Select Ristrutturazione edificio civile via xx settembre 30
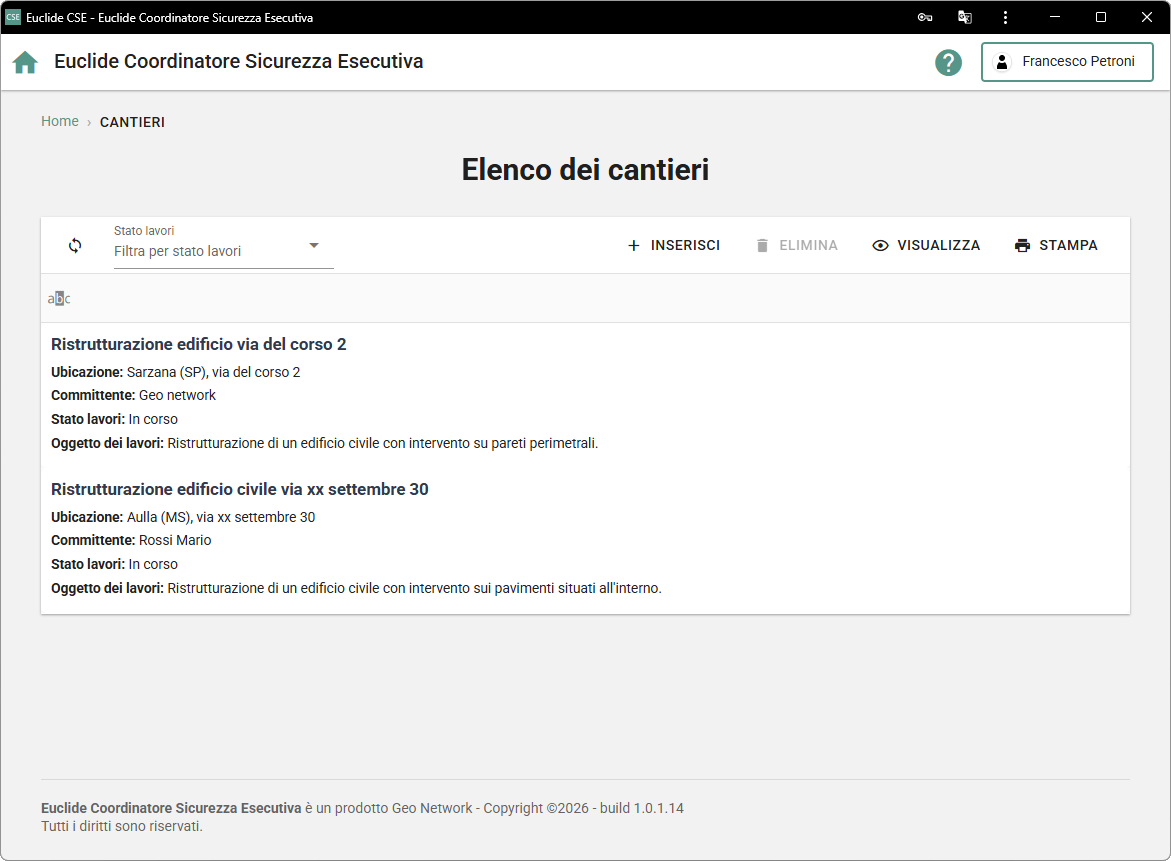Viewport: 1171px width, 861px height. tap(240, 489)
